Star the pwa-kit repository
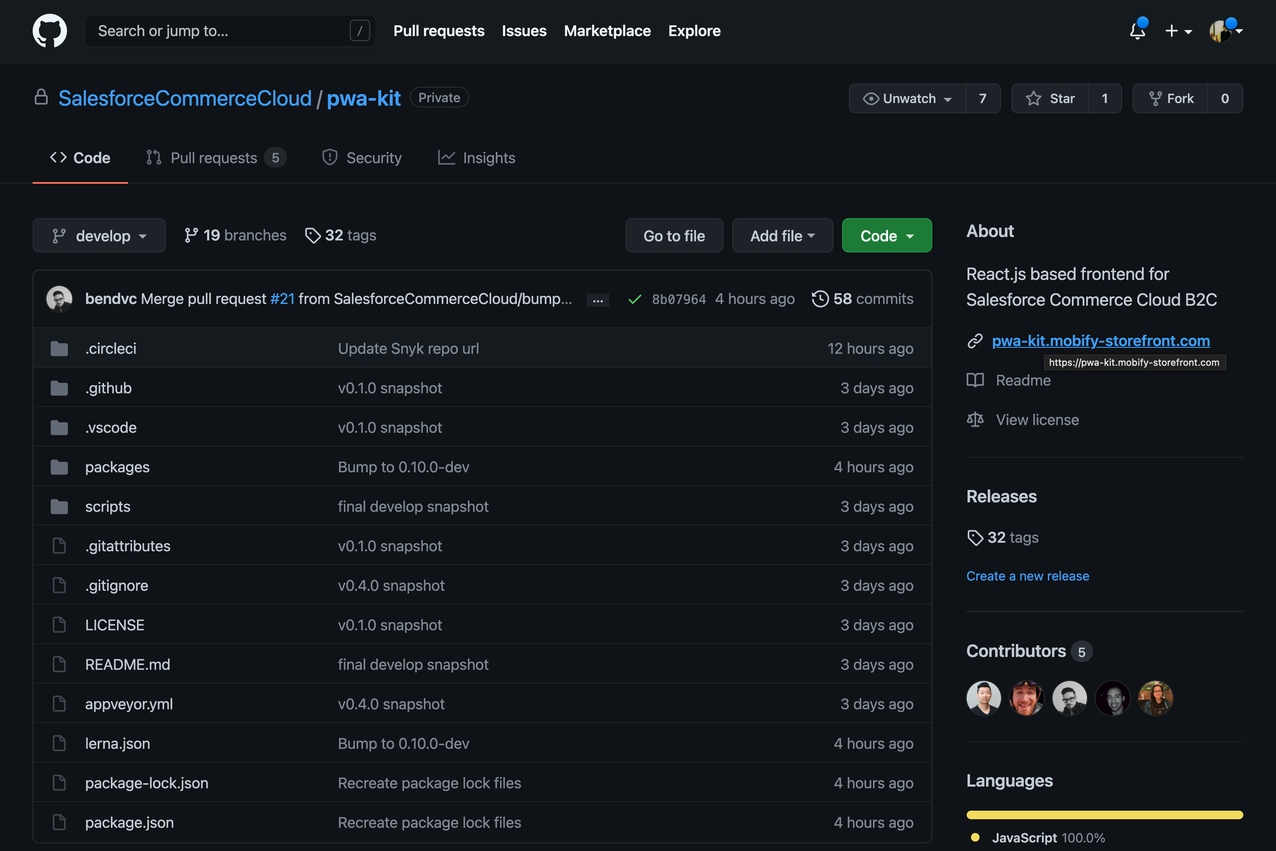Image resolution: width=1276 pixels, height=851 pixels. click(1050, 98)
